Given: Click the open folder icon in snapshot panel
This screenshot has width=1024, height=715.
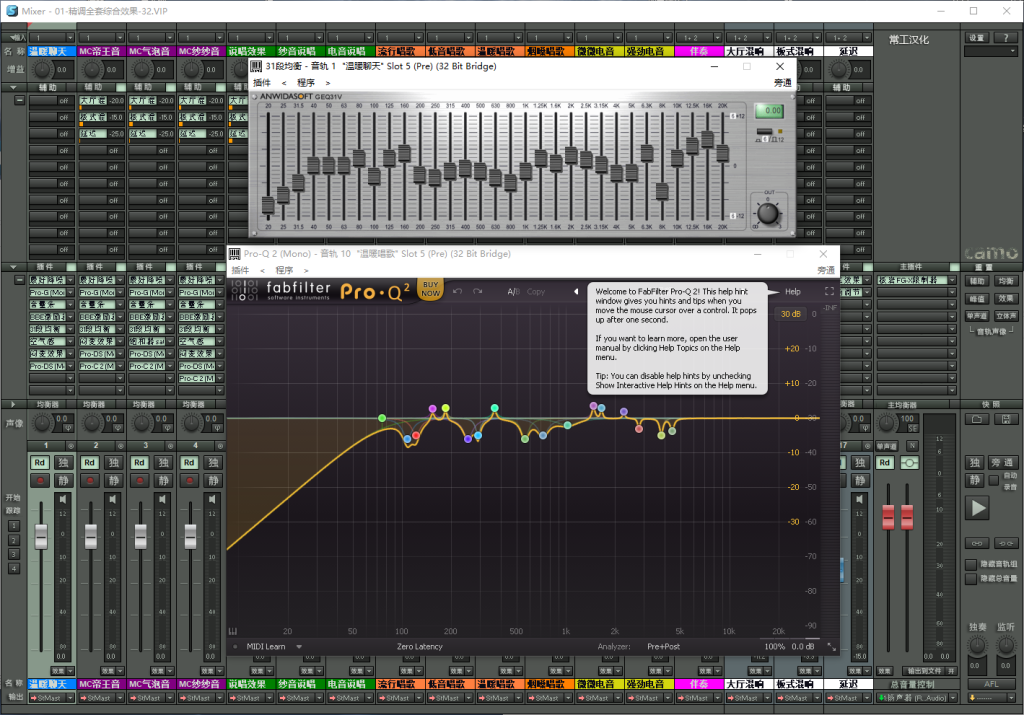Looking at the screenshot, I should (x=977, y=419).
